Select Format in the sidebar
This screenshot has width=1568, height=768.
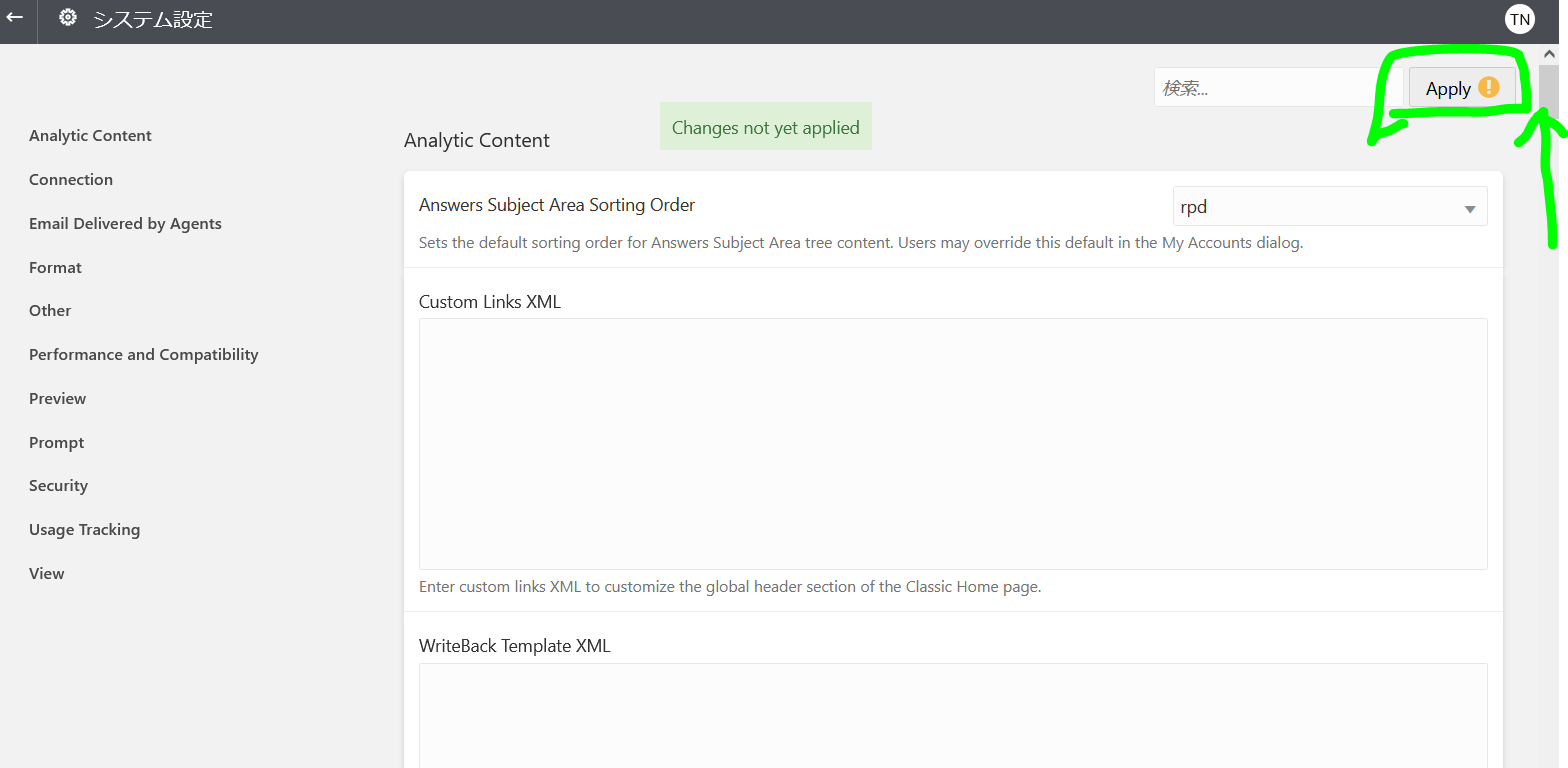coord(55,268)
